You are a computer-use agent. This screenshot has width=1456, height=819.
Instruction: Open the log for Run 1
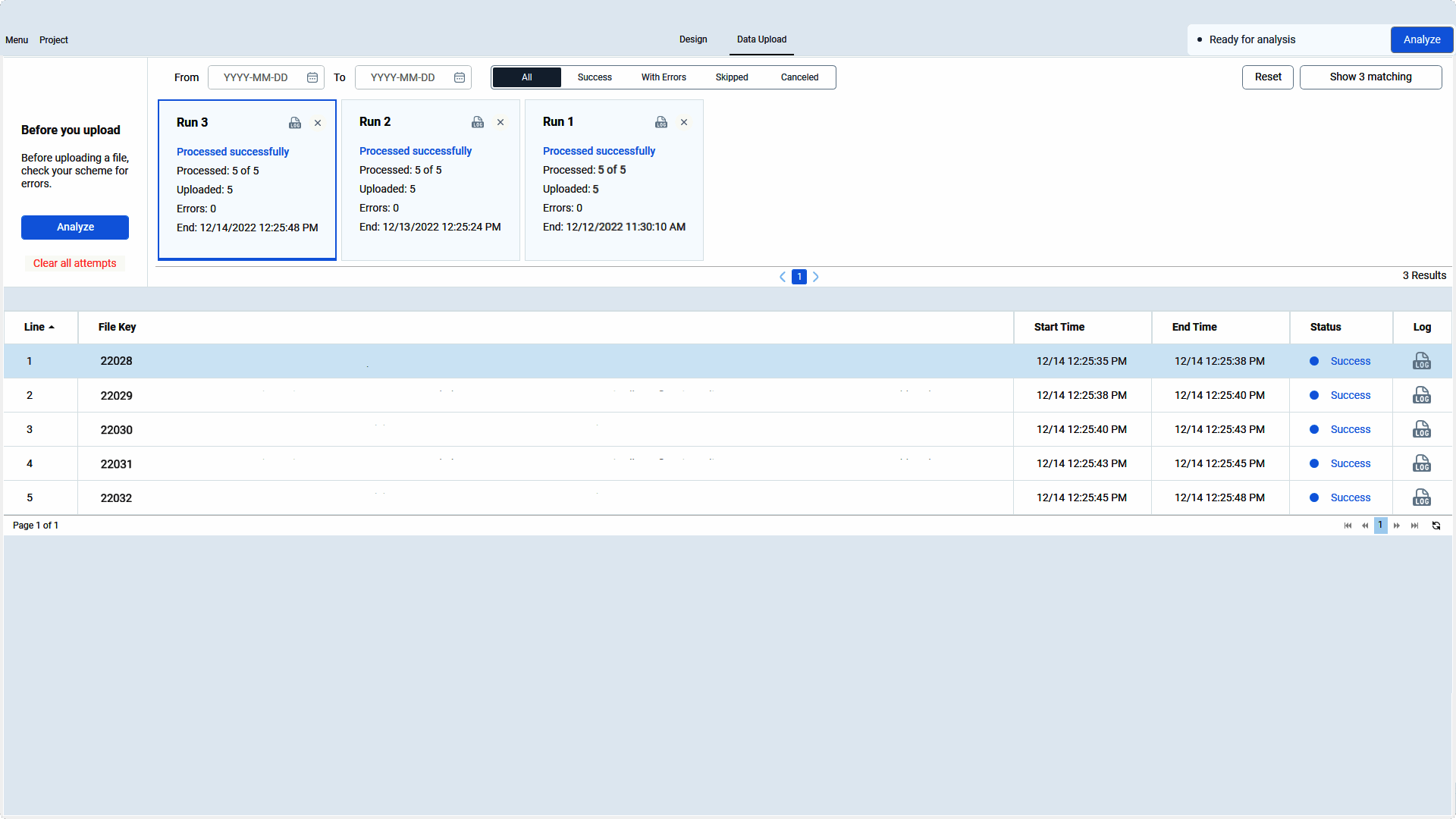(x=661, y=122)
